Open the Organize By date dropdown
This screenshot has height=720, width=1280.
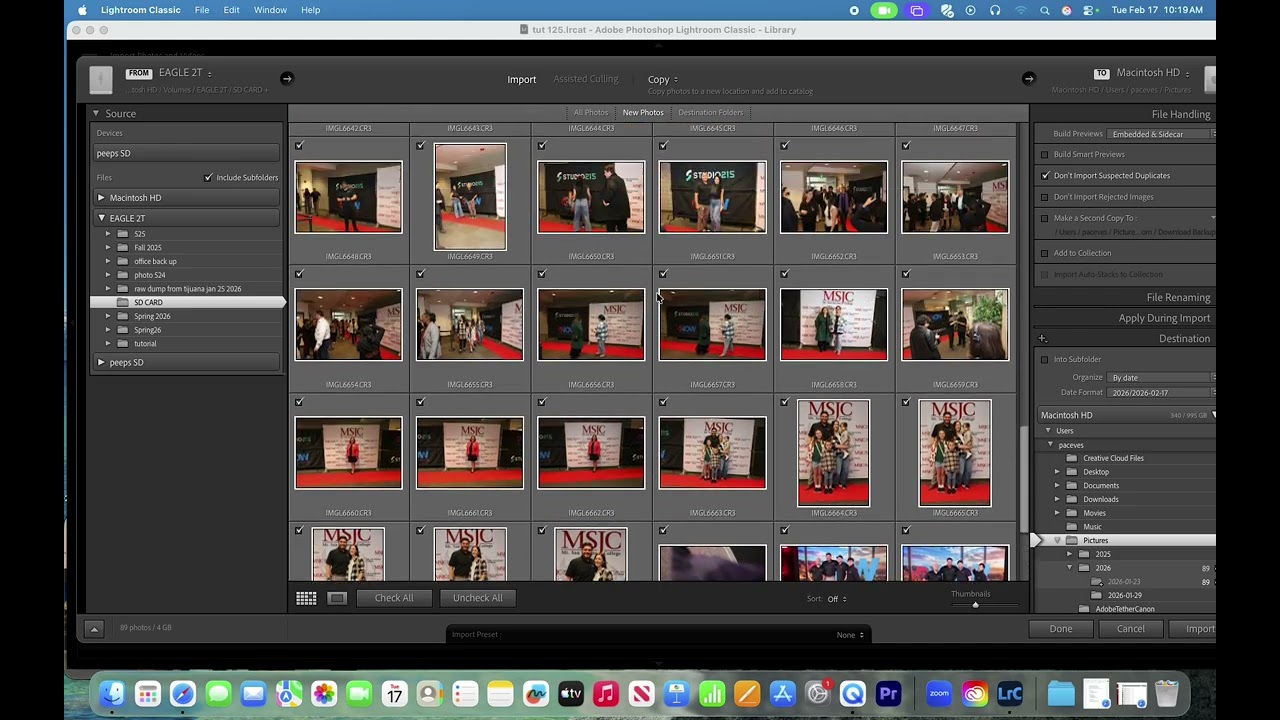[1162, 378]
